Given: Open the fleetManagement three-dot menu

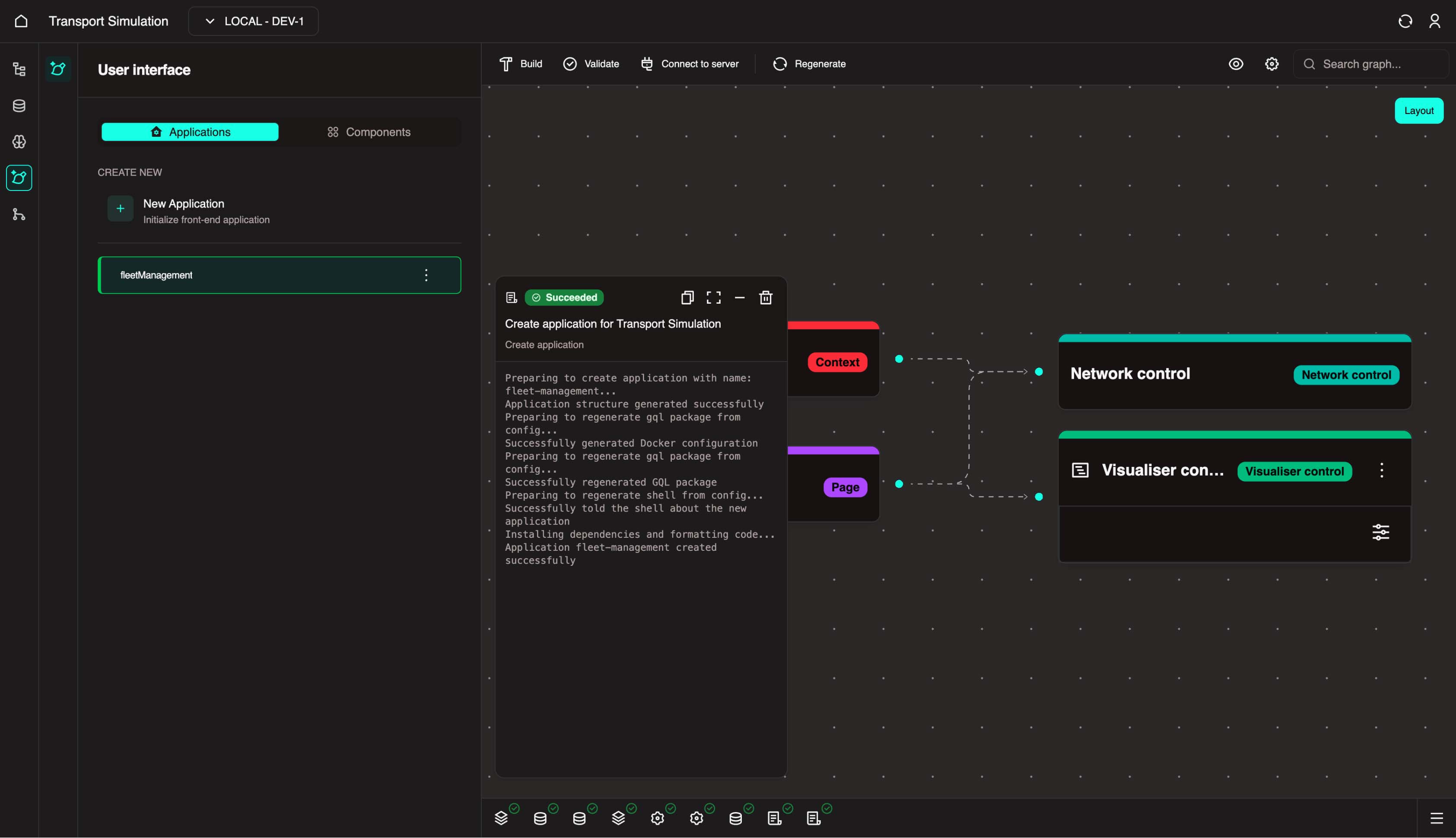Looking at the screenshot, I should [x=426, y=275].
